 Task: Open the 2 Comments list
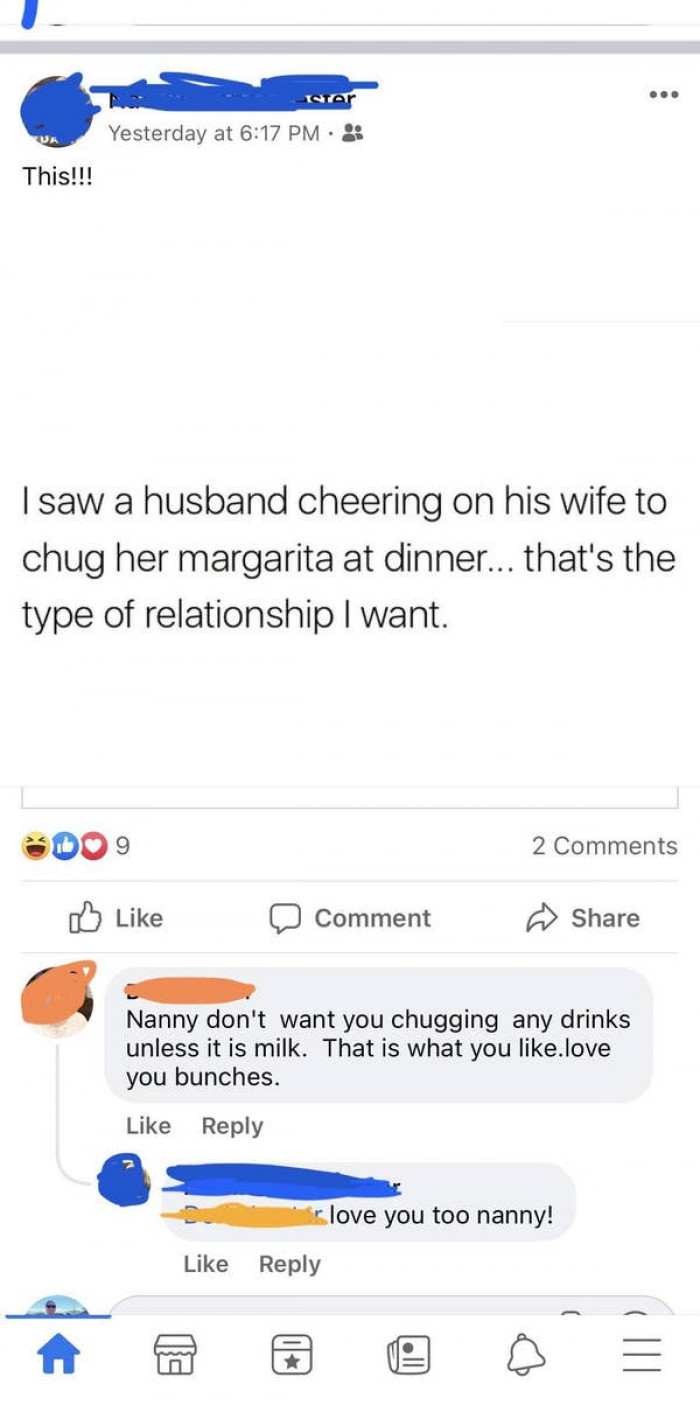coord(604,846)
